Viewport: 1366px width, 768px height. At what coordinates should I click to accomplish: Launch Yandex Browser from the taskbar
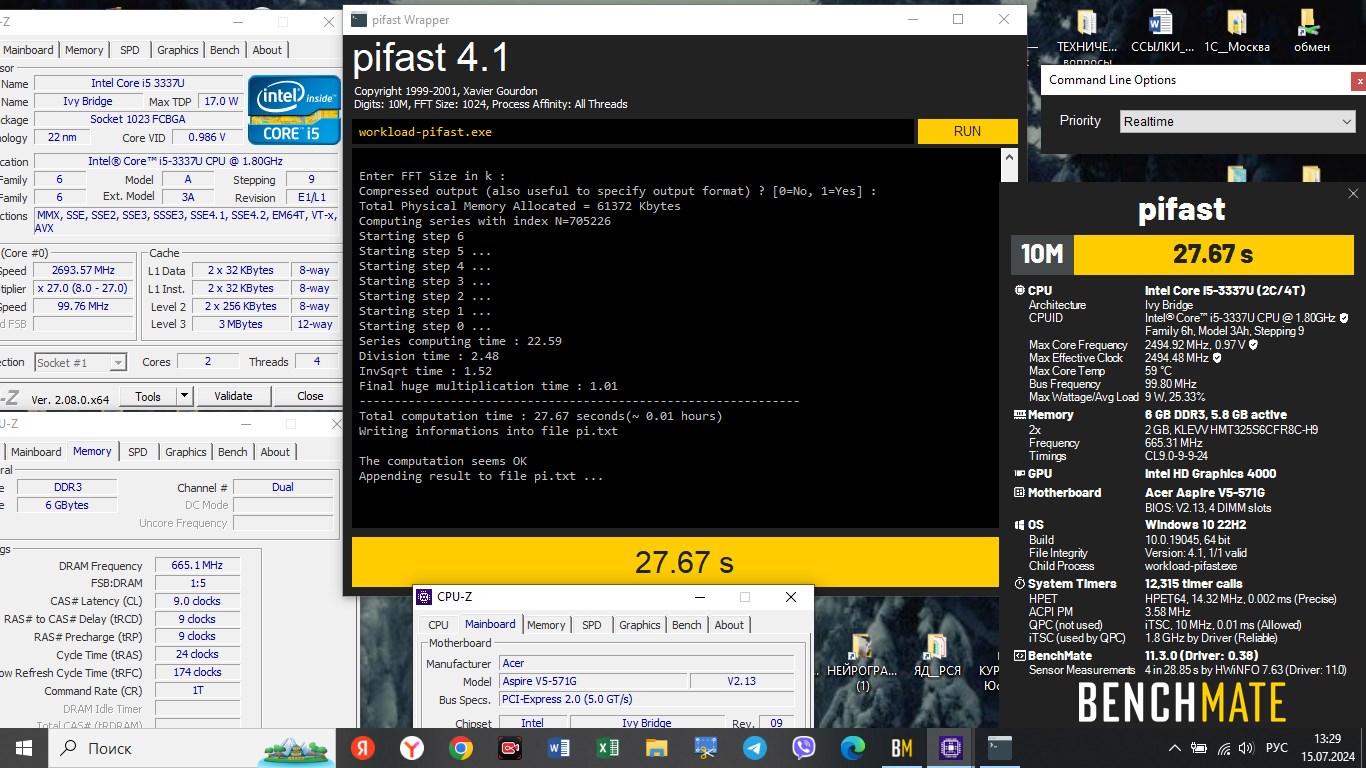coord(412,747)
